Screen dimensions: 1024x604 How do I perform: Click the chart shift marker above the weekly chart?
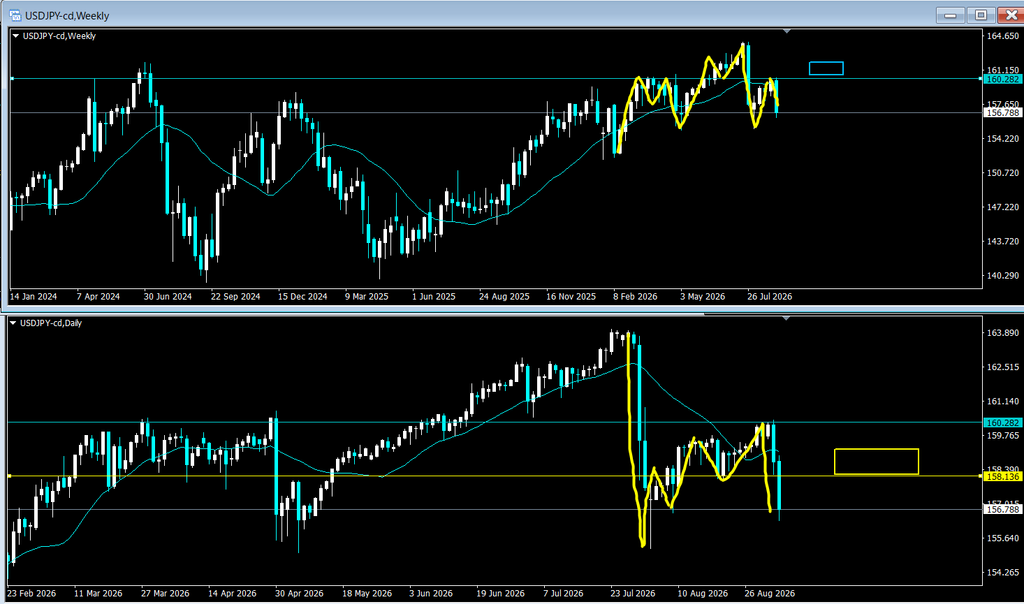787,31
